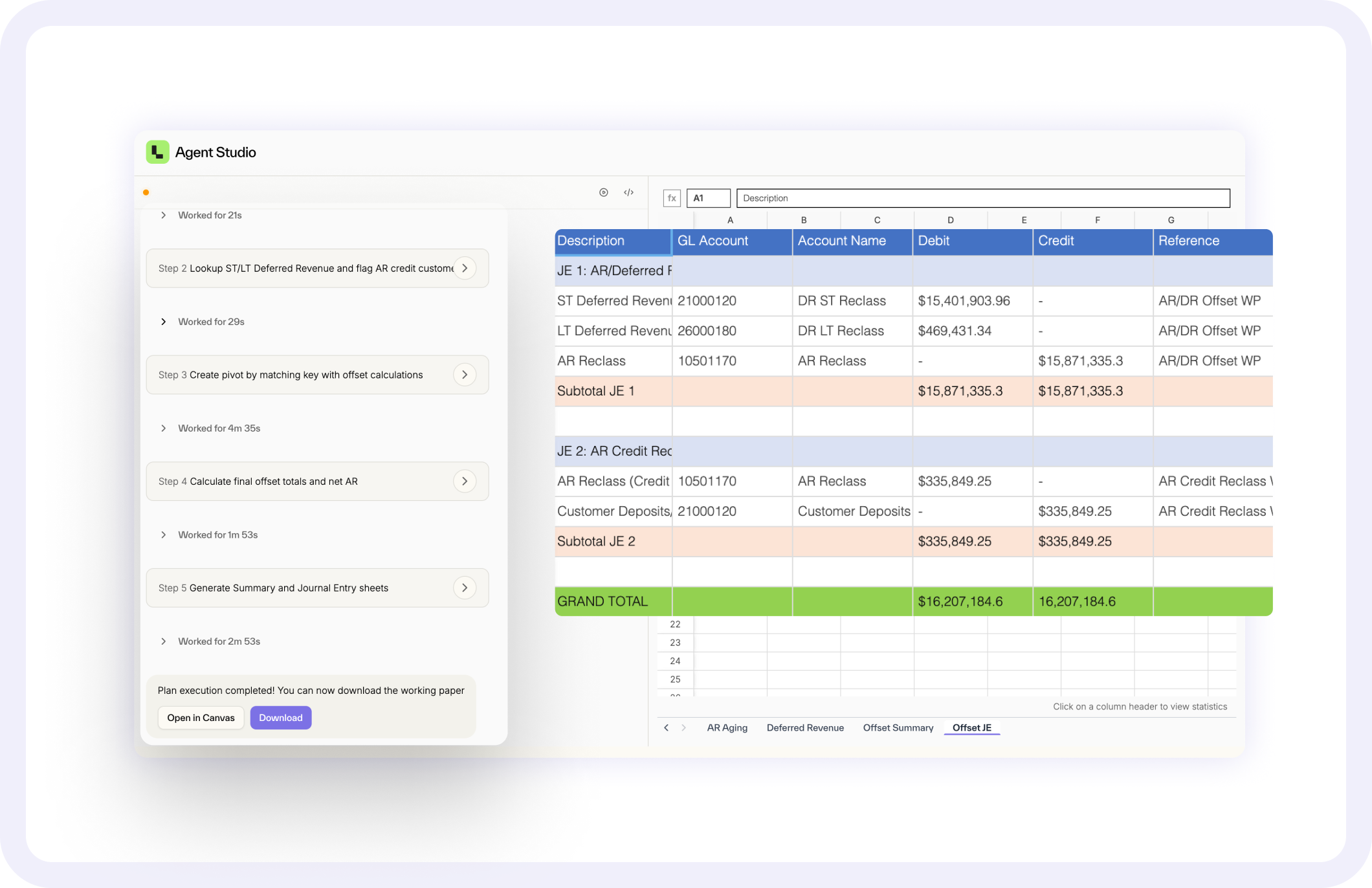Expand the Worked for 2m 53s section
The height and width of the screenshot is (888, 1372).
pos(164,641)
